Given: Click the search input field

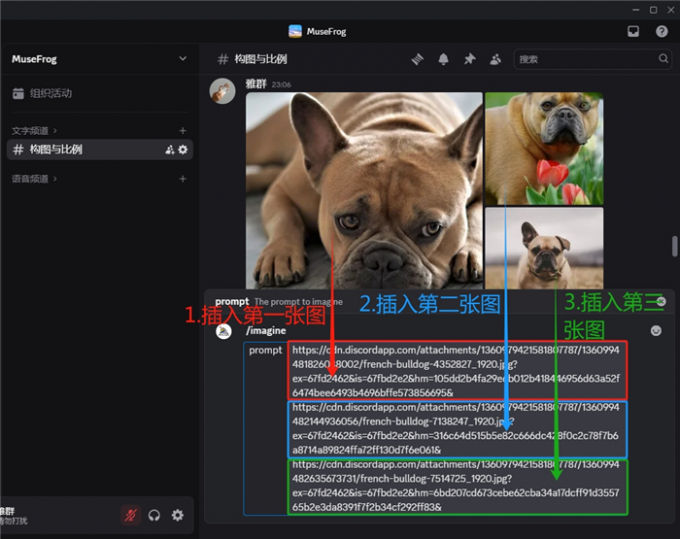Looking at the screenshot, I should point(592,59).
